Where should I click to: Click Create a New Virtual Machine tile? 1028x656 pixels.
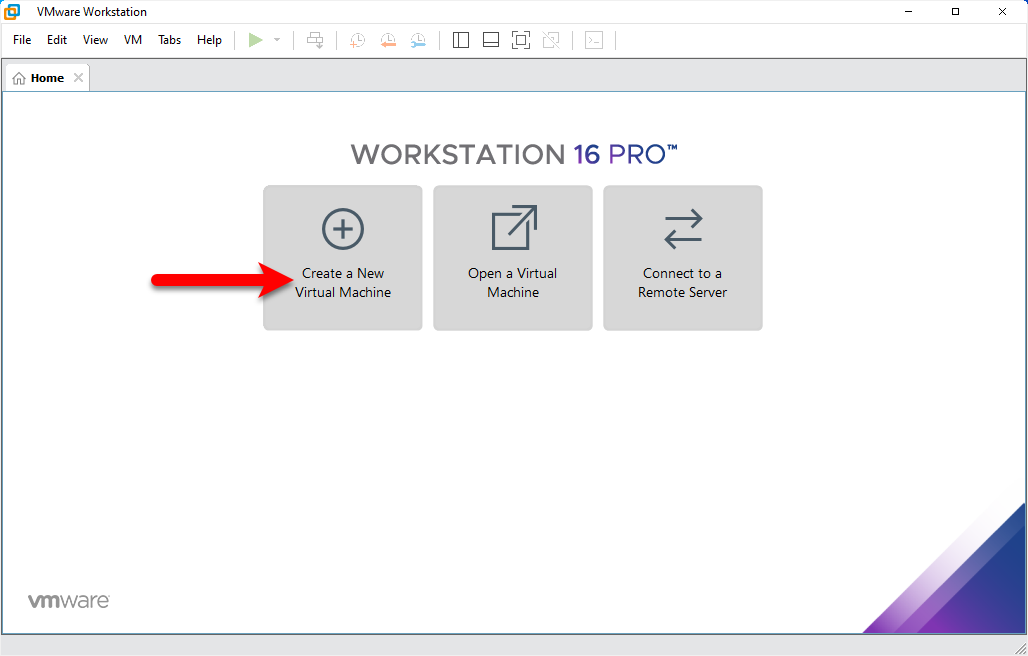[343, 258]
